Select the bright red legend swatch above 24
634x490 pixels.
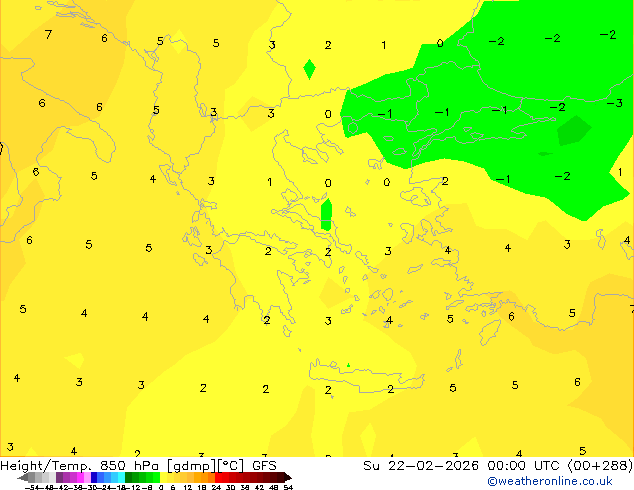pyautogui.click(x=218, y=477)
